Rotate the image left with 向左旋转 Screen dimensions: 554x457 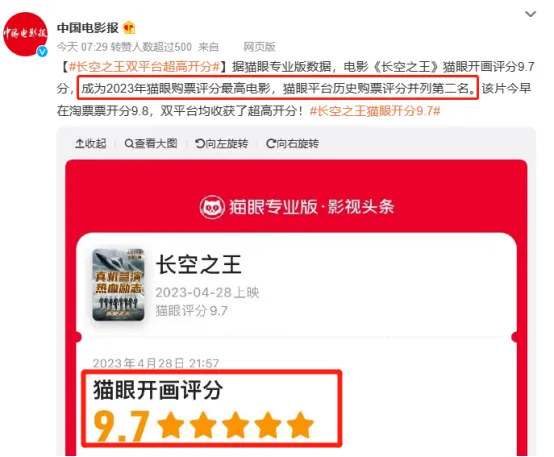(222, 143)
